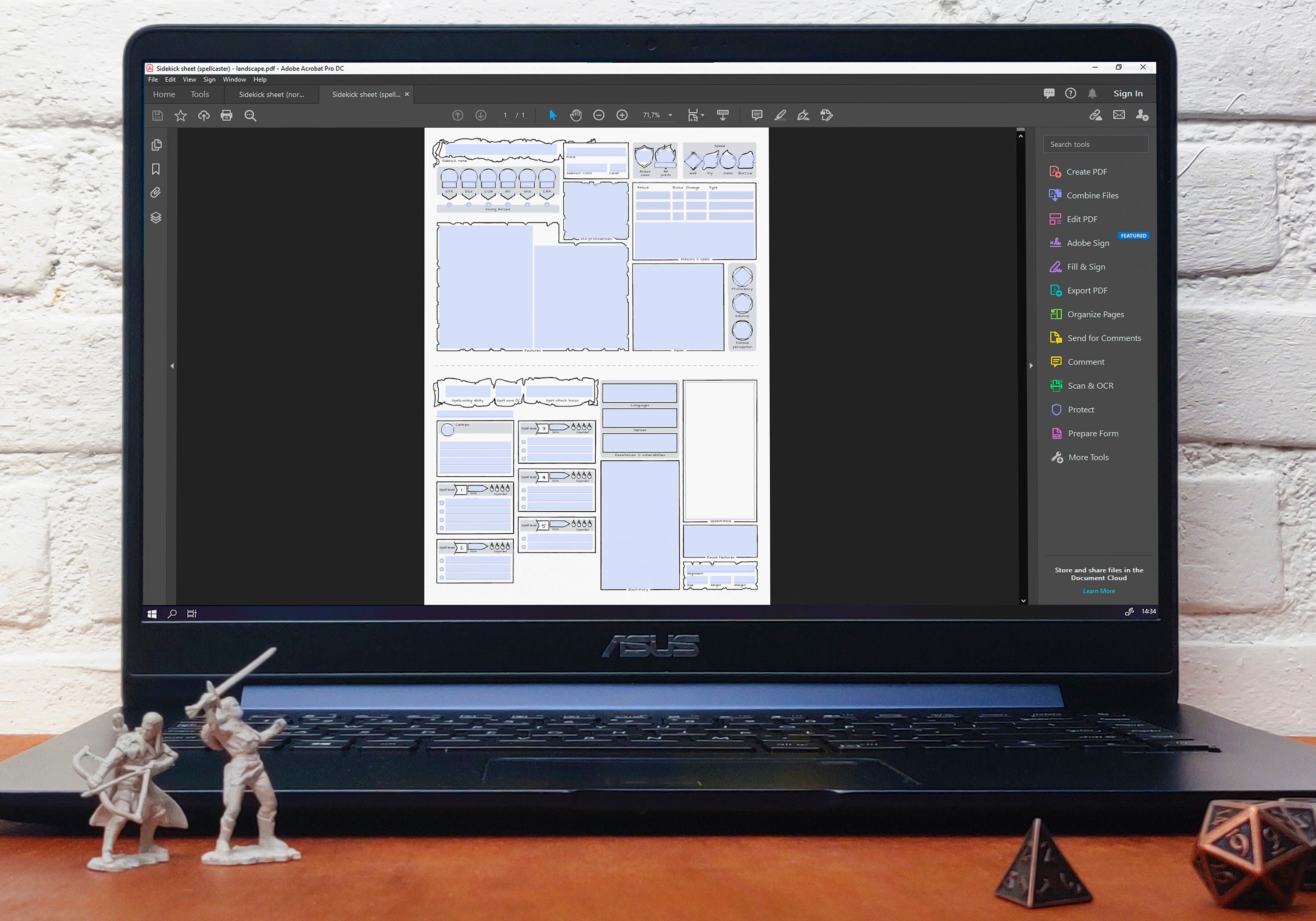The width and height of the screenshot is (1316, 921).
Task: Select the blue selection arrow tool
Action: (553, 115)
